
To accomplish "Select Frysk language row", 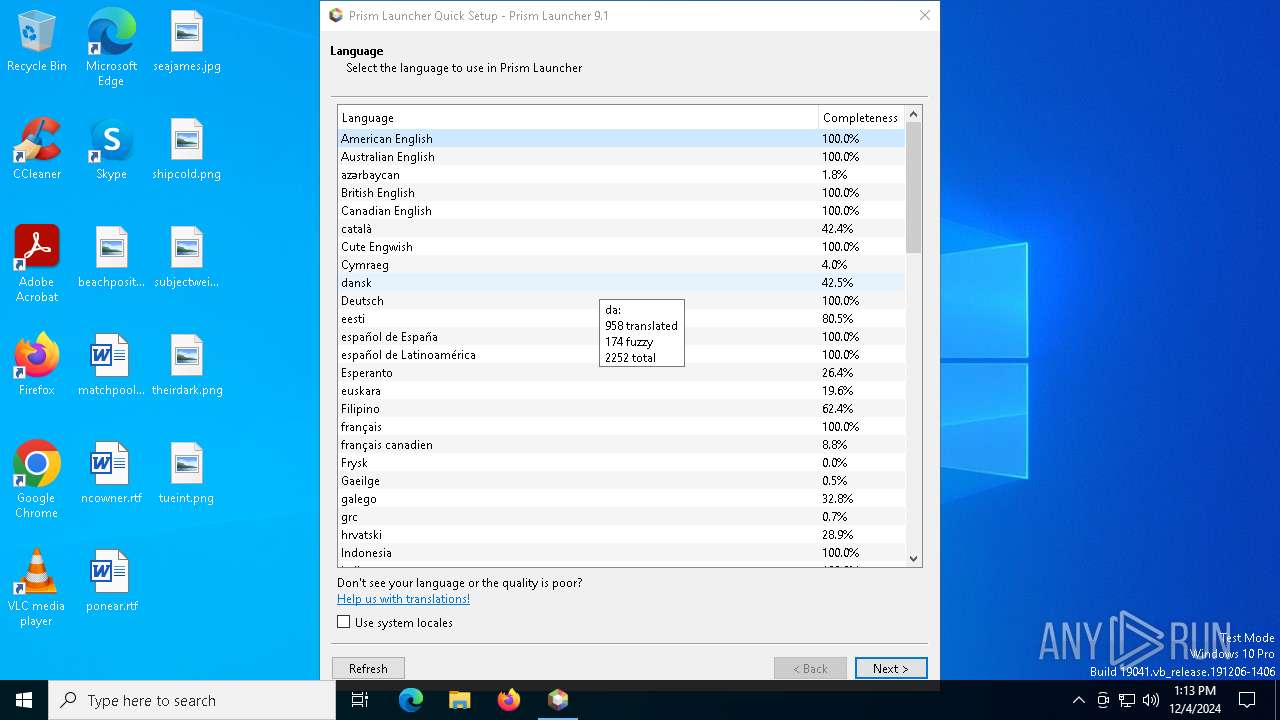I will [x=621, y=463].
